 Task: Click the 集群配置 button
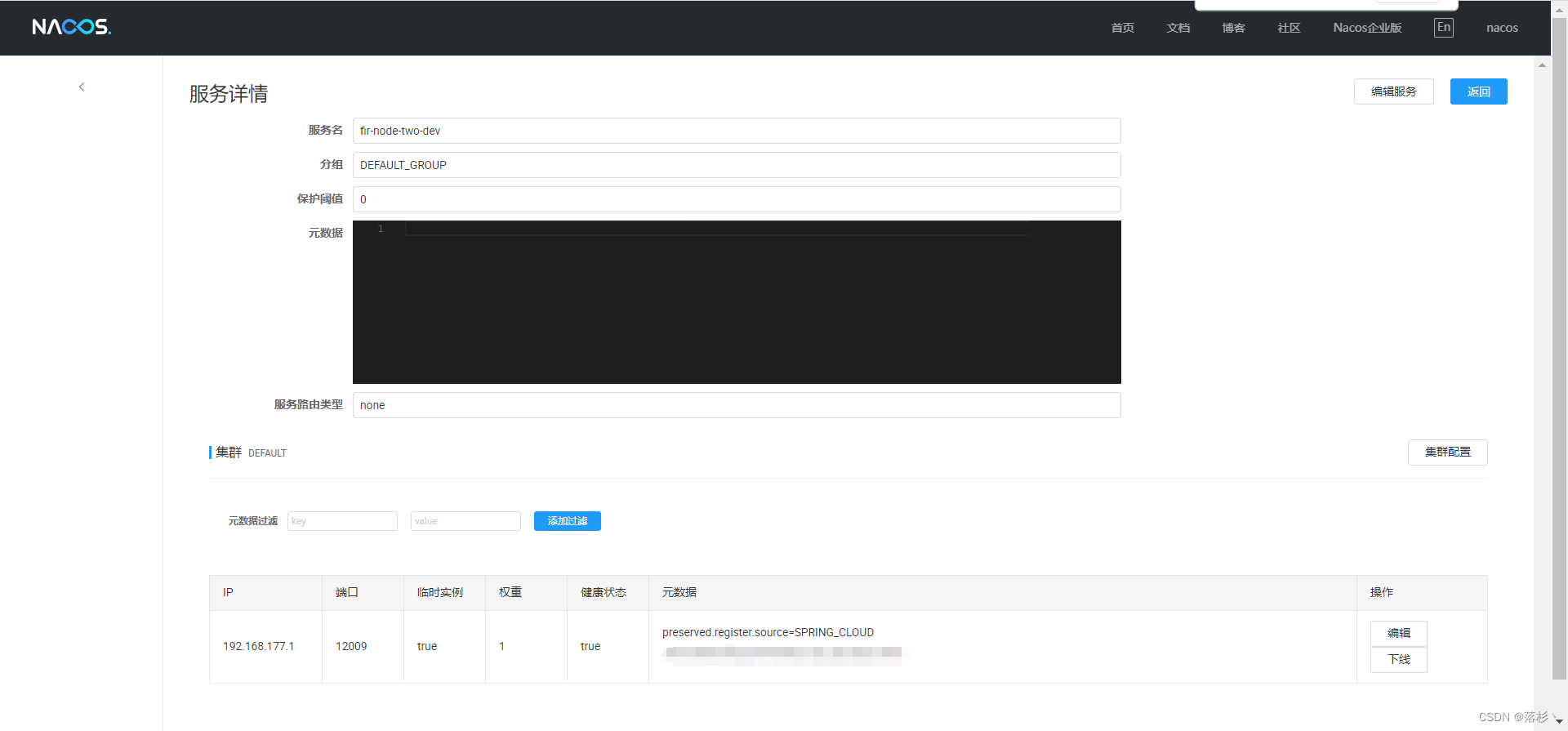point(1448,452)
